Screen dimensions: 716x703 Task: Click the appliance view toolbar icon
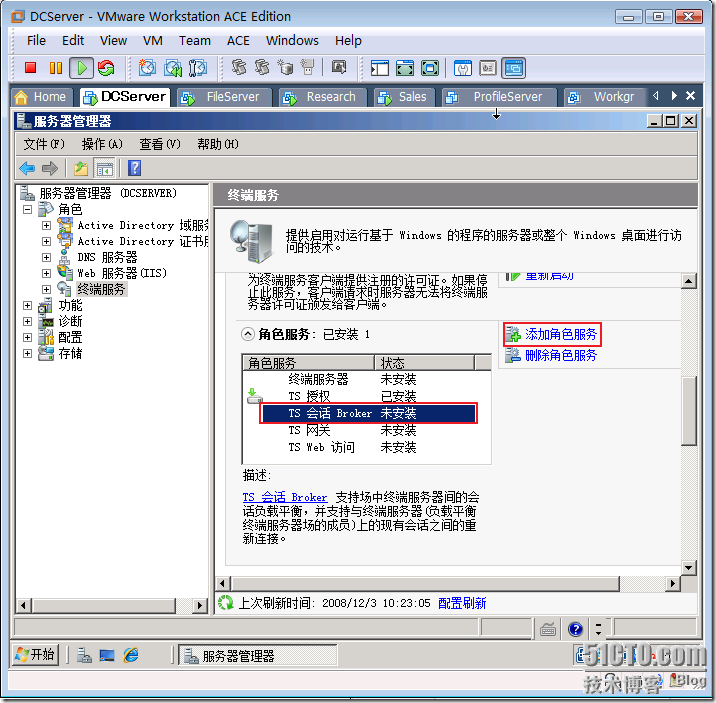(488, 68)
